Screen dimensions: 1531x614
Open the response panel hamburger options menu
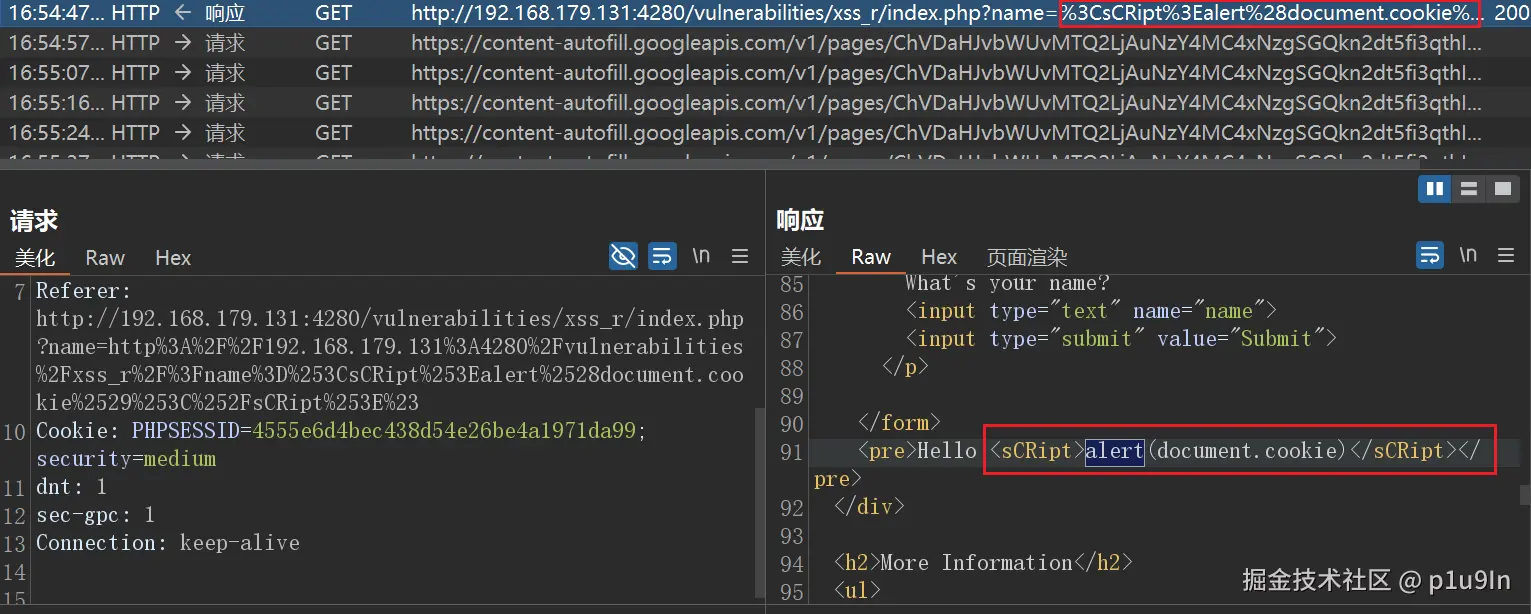(x=1506, y=255)
